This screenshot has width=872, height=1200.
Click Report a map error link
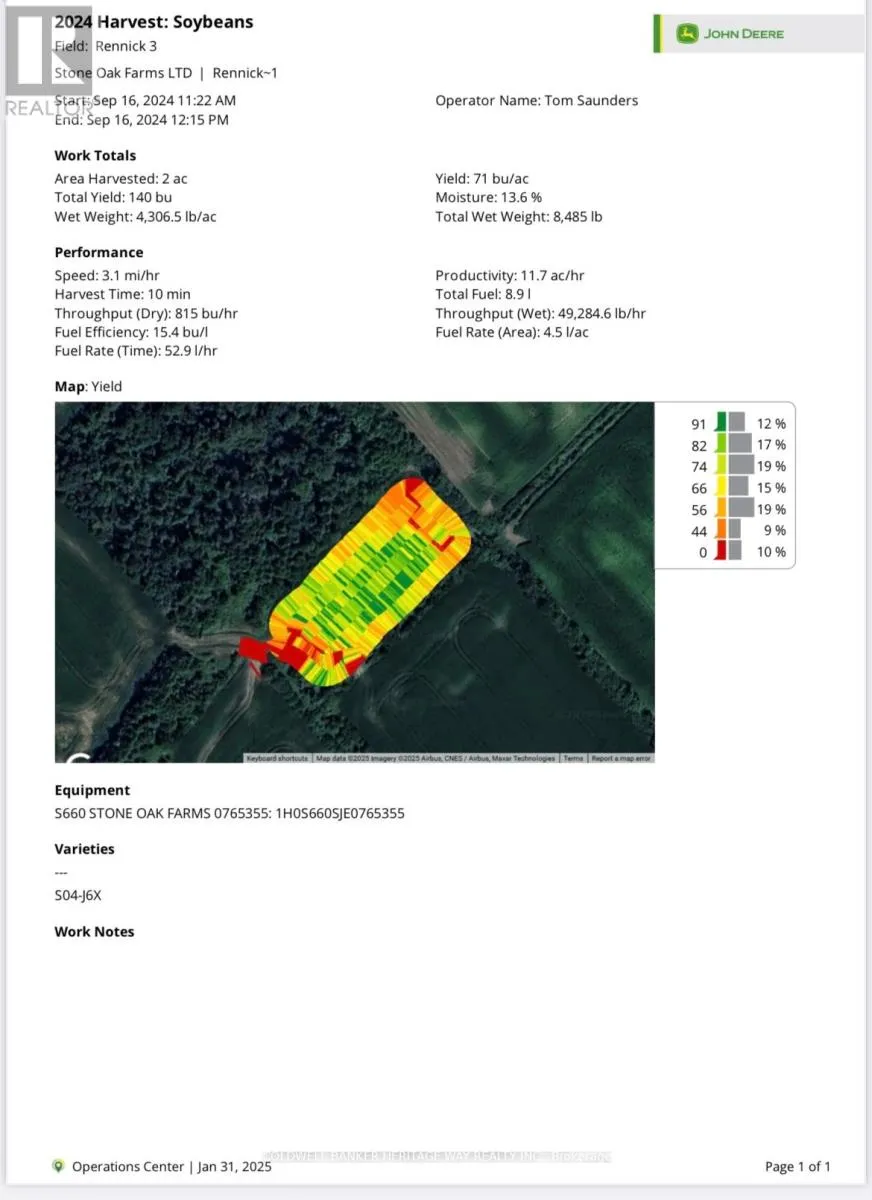point(621,758)
